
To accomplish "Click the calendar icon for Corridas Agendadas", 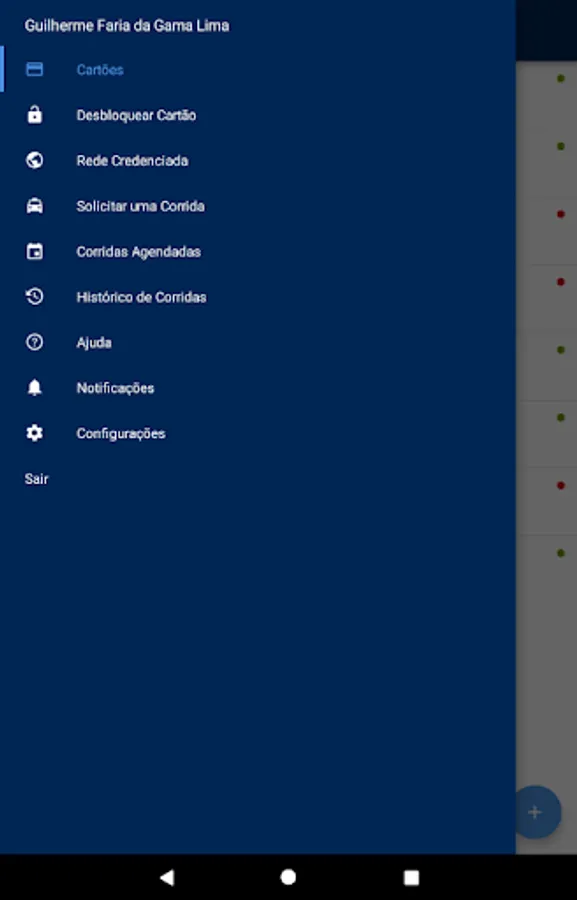I will [x=34, y=251].
